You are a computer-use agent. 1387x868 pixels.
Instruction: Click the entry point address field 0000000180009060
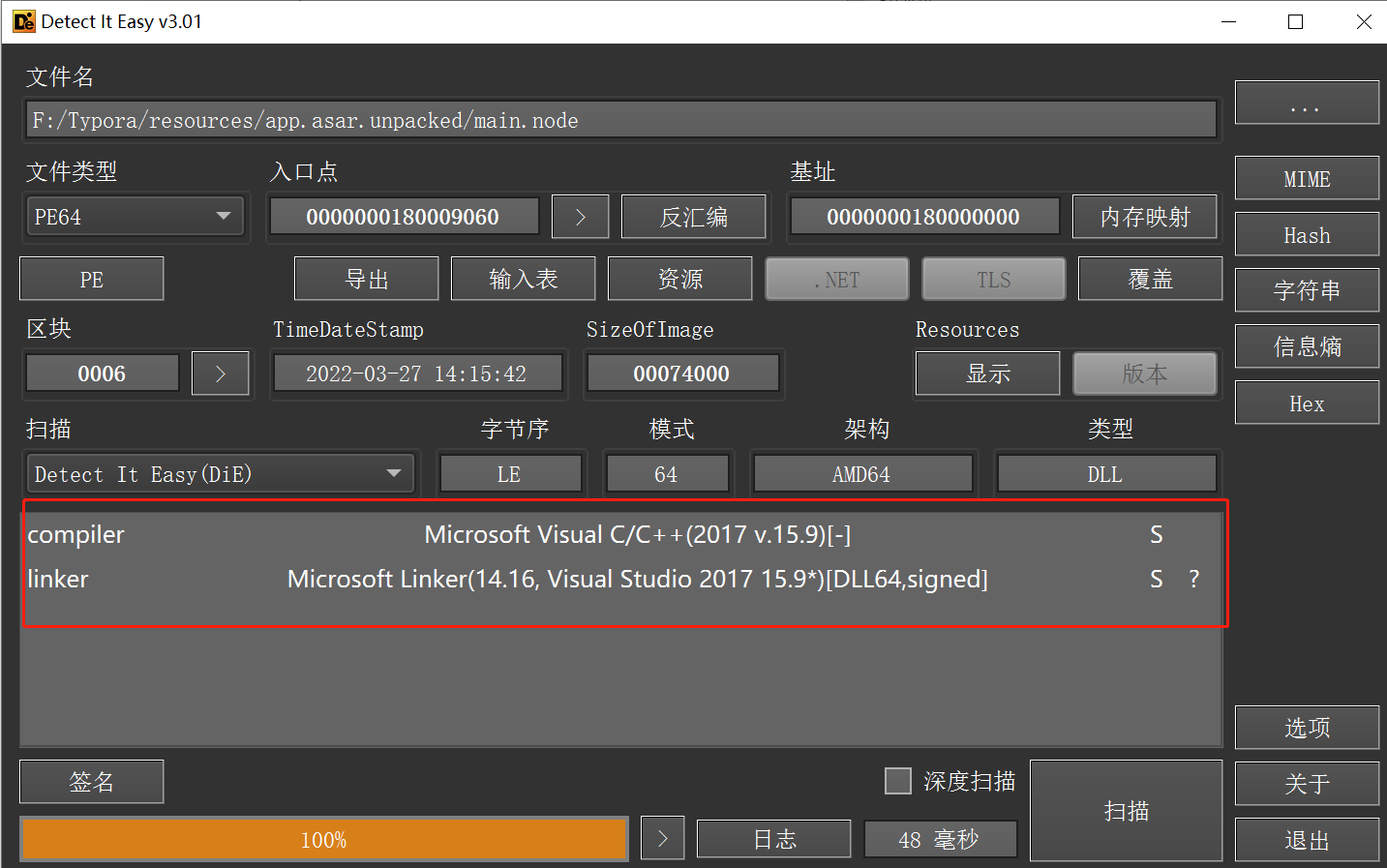coord(405,217)
